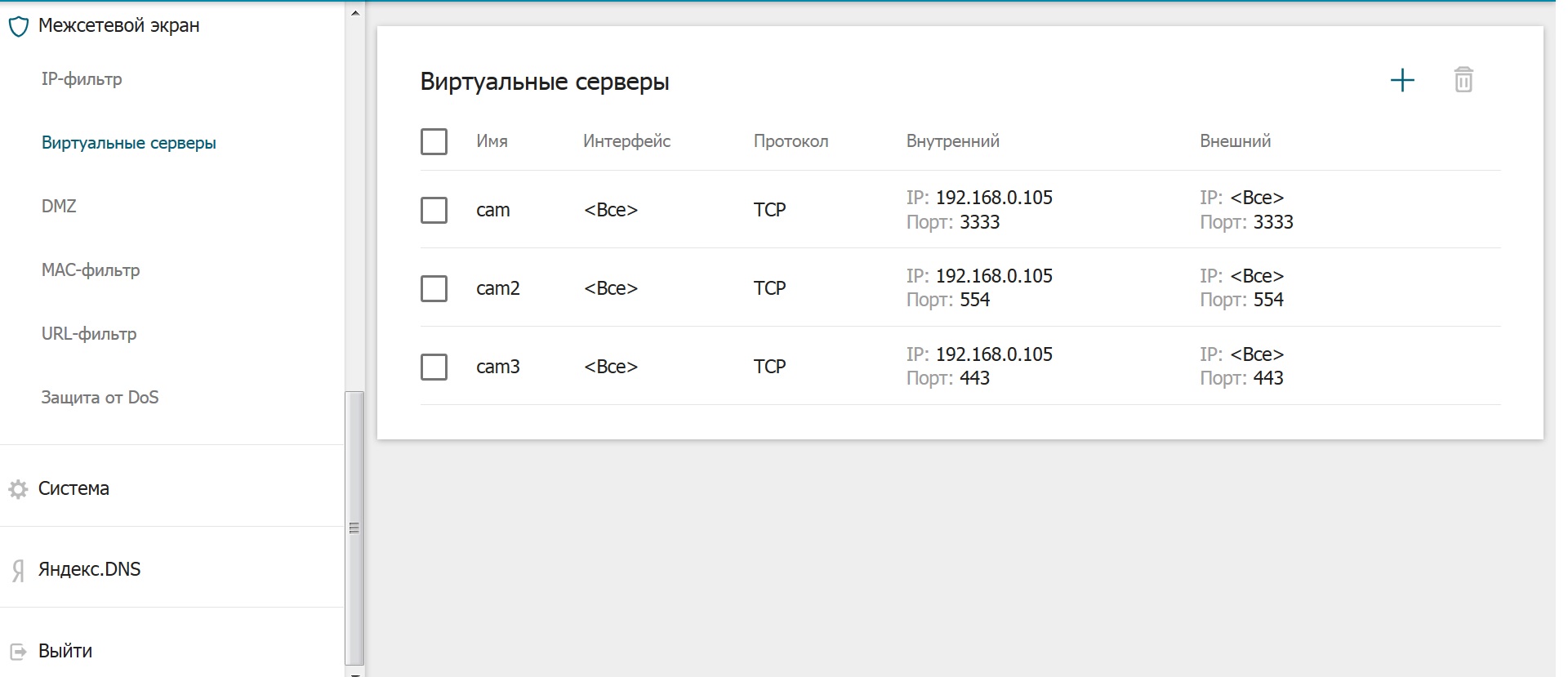This screenshot has height=677, width=1568.
Task: Tick the select-all checkbox in table header
Action: pos(434,141)
